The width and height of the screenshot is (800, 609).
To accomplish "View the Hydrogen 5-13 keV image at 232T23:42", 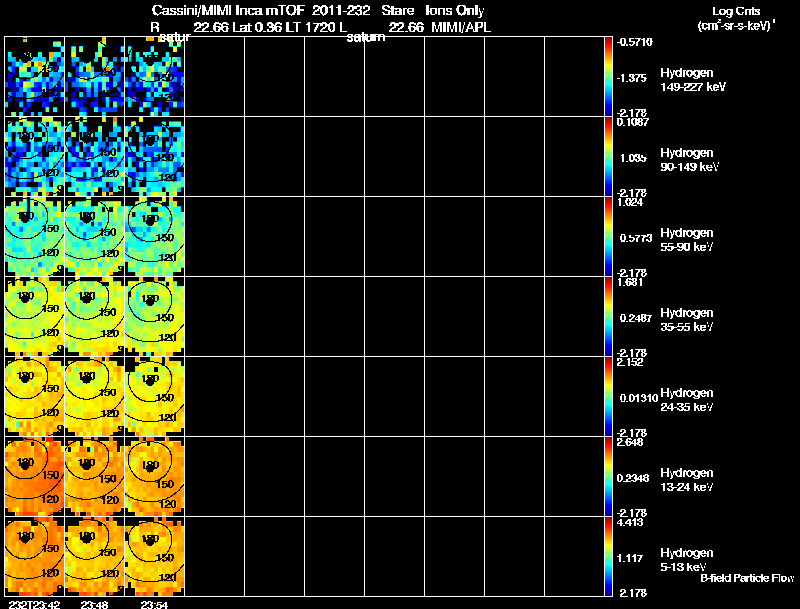I will pyautogui.click(x=35, y=556).
